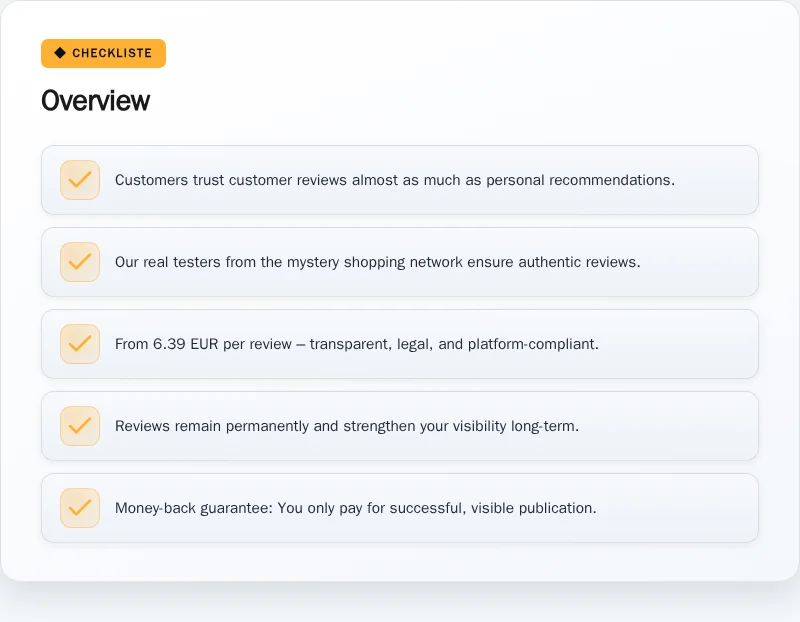Select the From 6.39 EUR per review row

pos(400,344)
